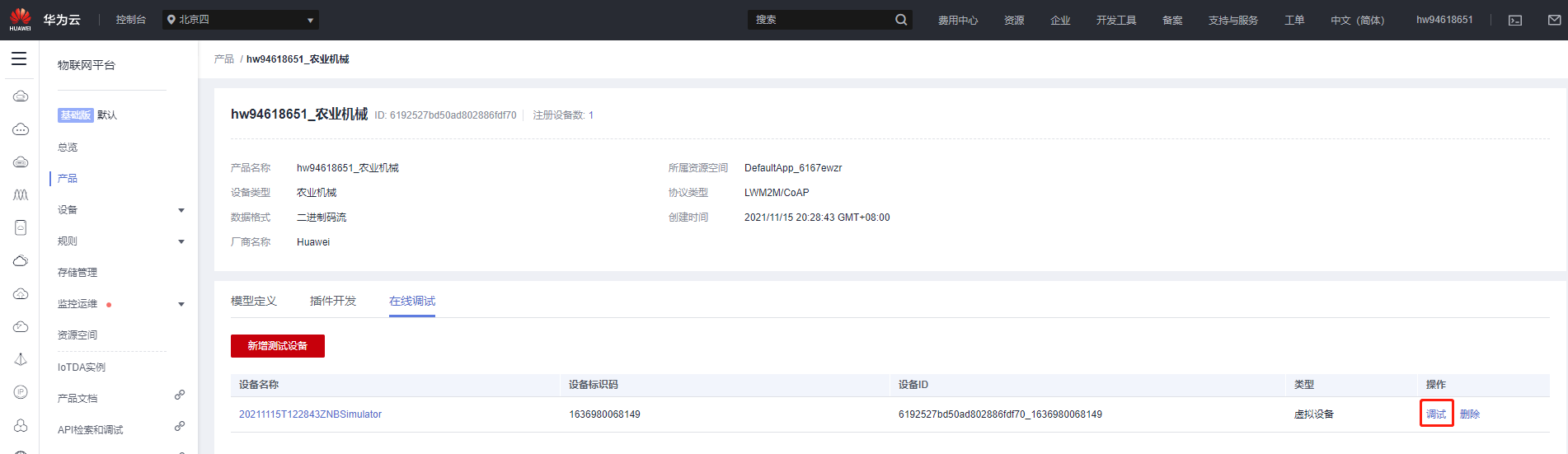The height and width of the screenshot is (454, 1568).
Task: Click the three-circle cluster sidebar icon
Action: coord(21,425)
